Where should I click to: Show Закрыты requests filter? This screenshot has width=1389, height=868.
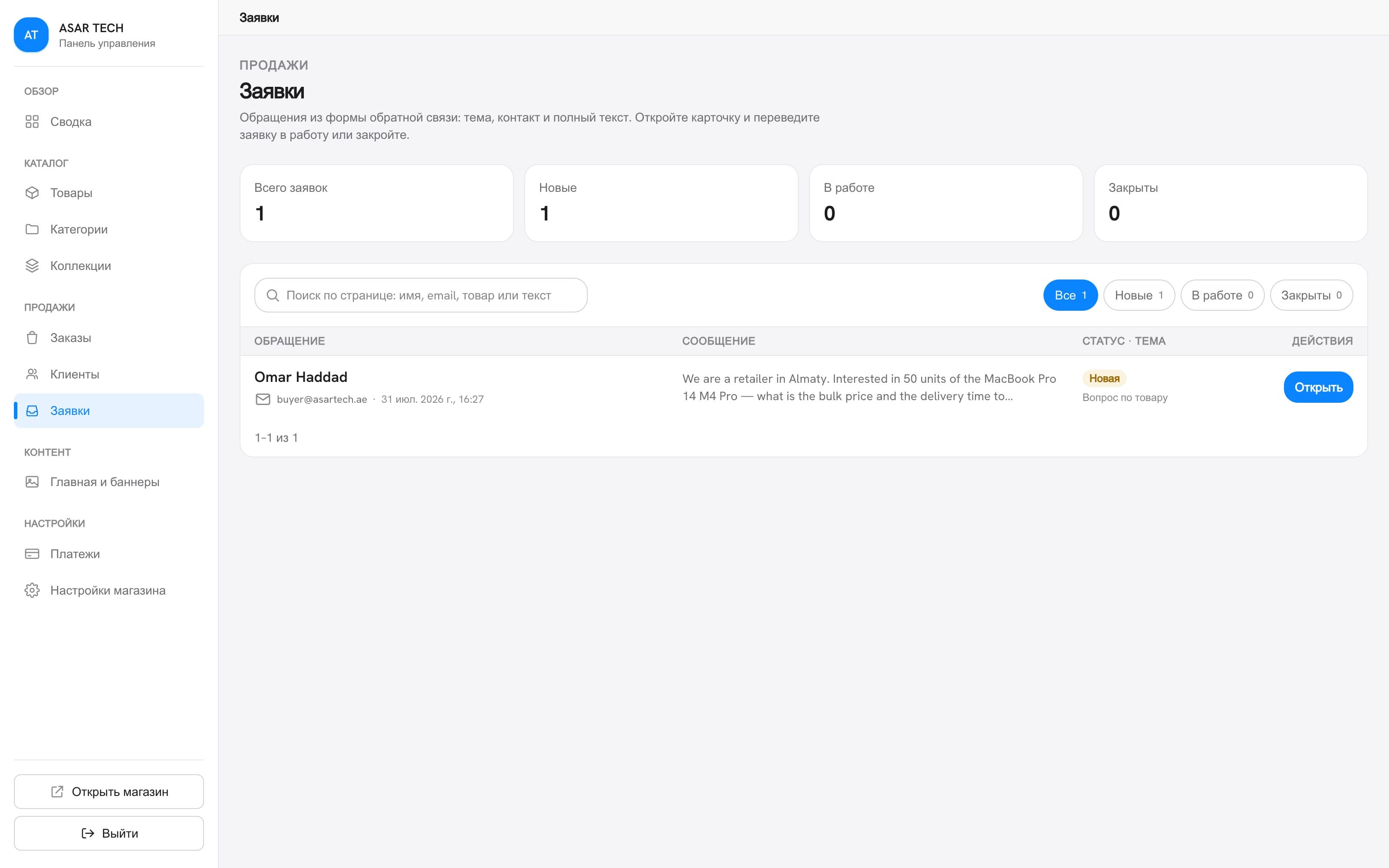1311,295
